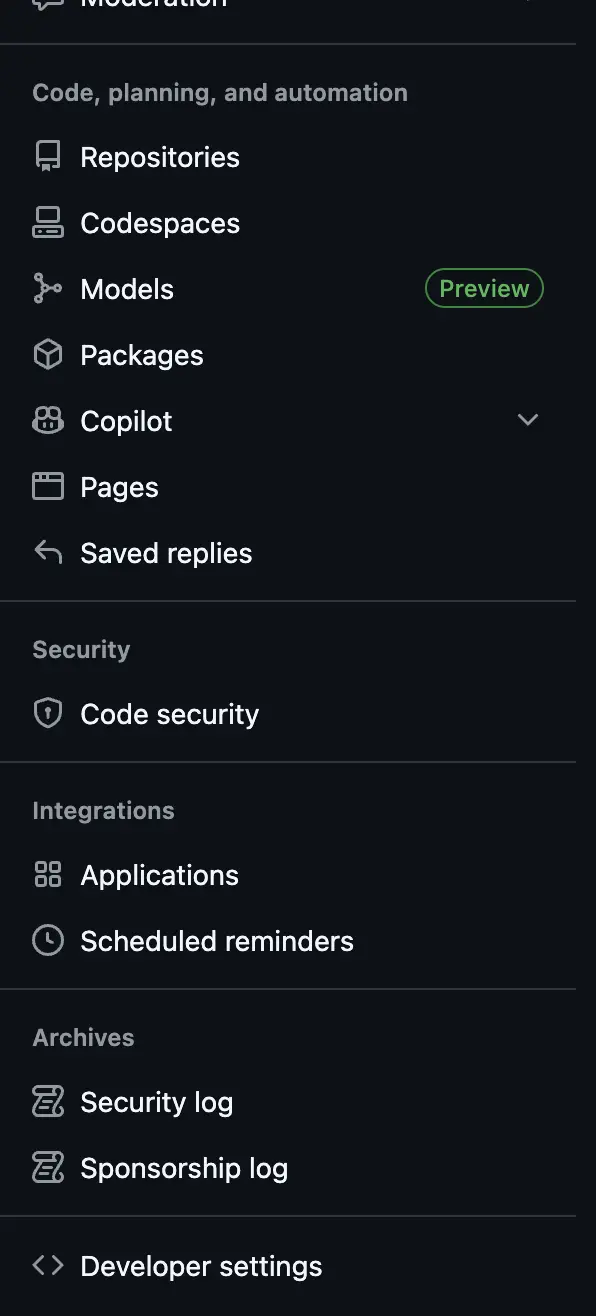The image size is (596, 1316).
Task: Click the Applications grid icon
Action: point(46,873)
